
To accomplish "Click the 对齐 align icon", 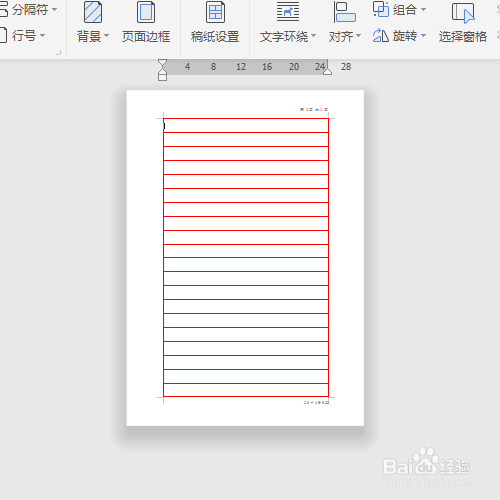I will click(345, 12).
